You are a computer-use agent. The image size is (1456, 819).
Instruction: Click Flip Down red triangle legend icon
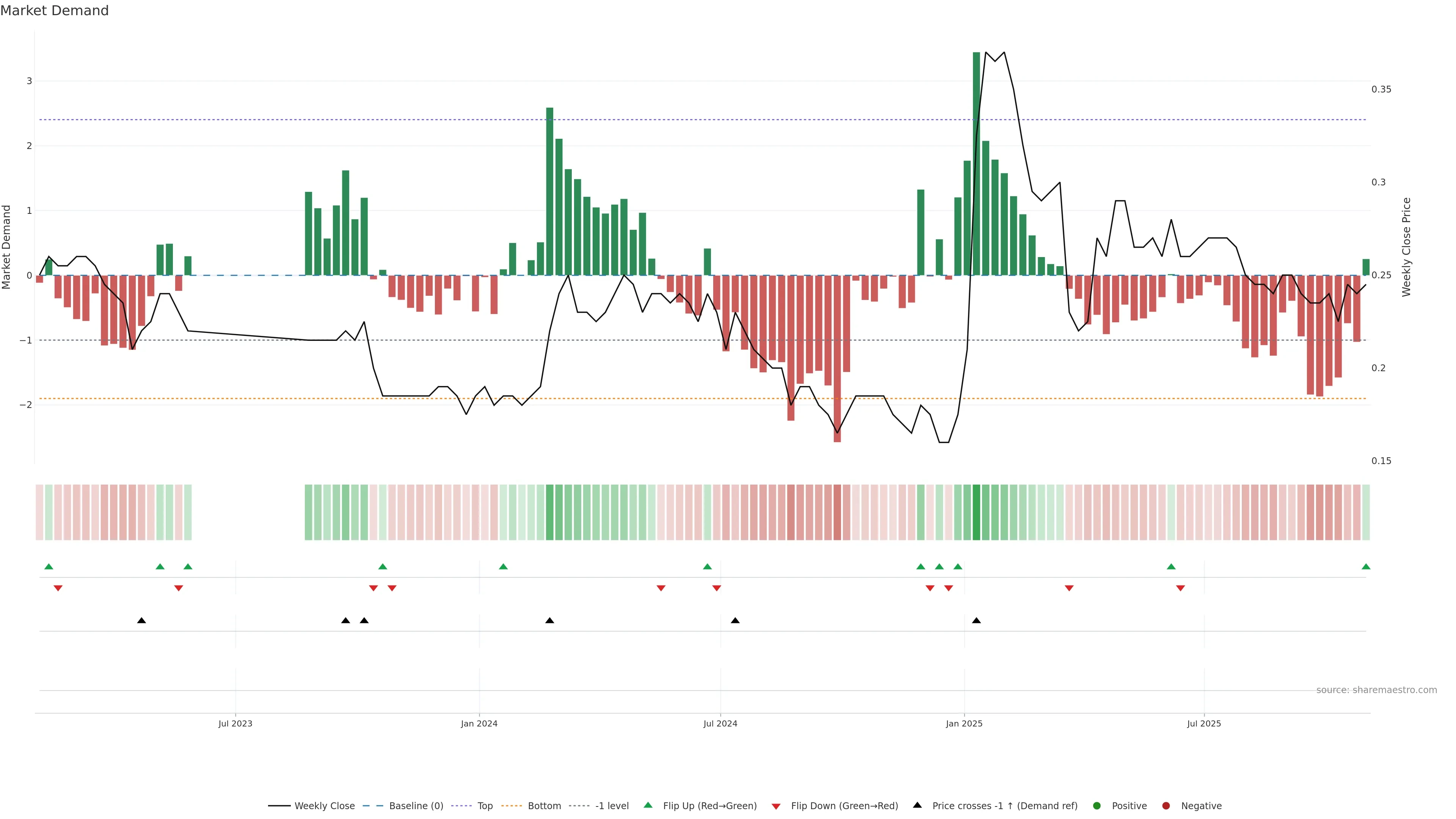[776, 806]
